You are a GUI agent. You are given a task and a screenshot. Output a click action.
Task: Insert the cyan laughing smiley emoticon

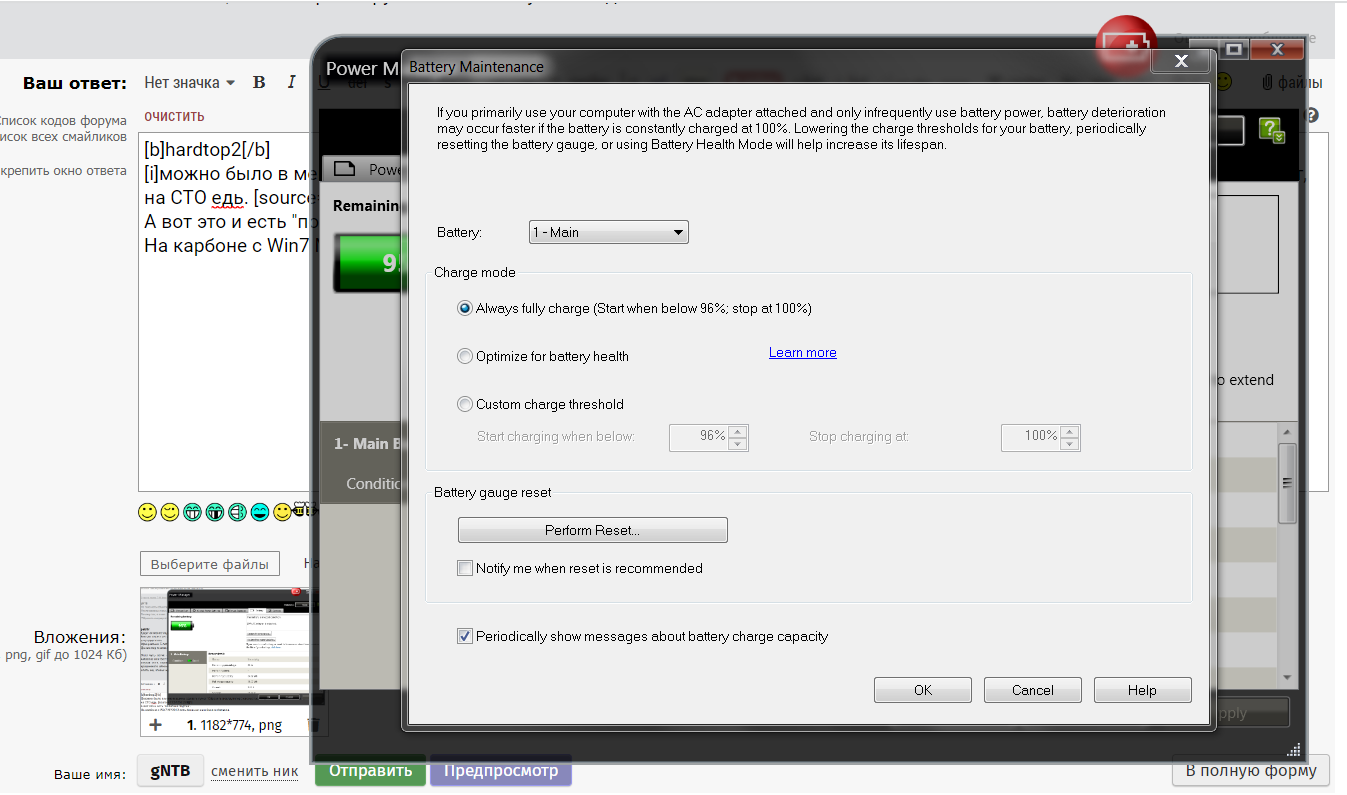tap(260, 512)
